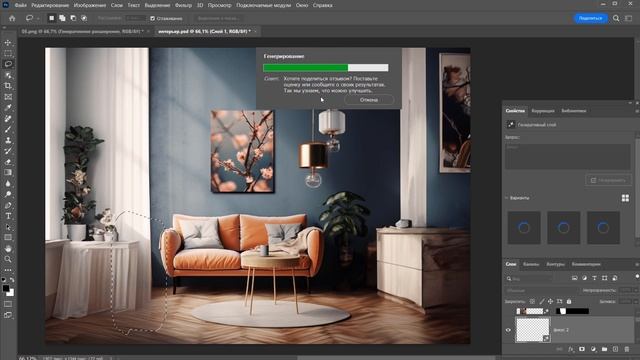The height and width of the screenshot is (360, 640).
Task: Open the Window (Окно) menu
Action: (x=302, y=5)
